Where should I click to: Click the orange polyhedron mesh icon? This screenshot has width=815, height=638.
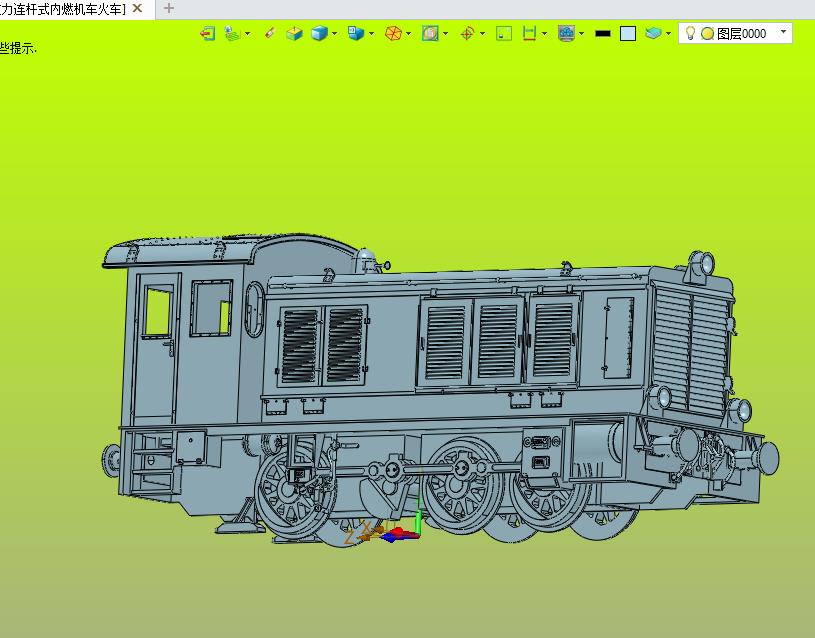[x=393, y=34]
